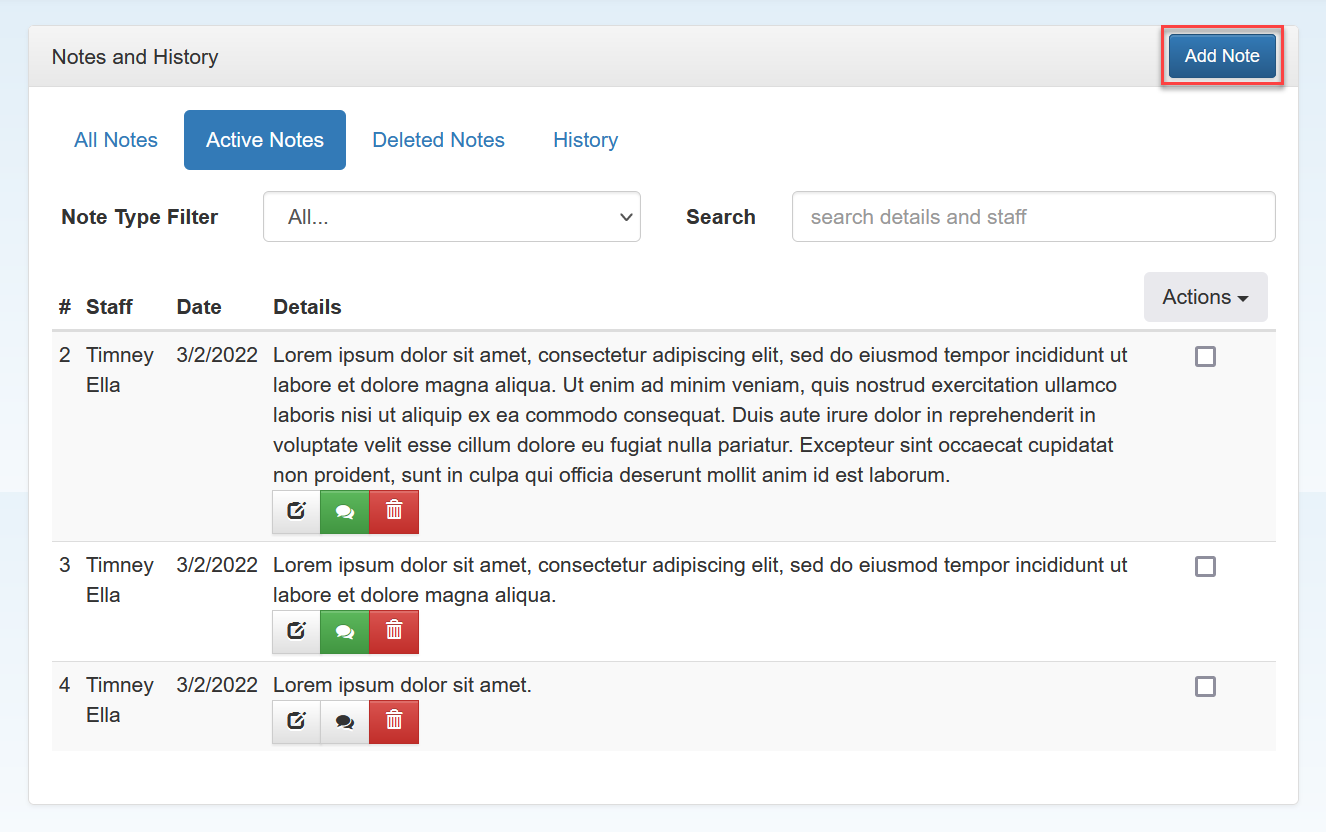The height and width of the screenshot is (832, 1326).
Task: Edit note 2 with the pencil icon
Action: click(x=296, y=512)
